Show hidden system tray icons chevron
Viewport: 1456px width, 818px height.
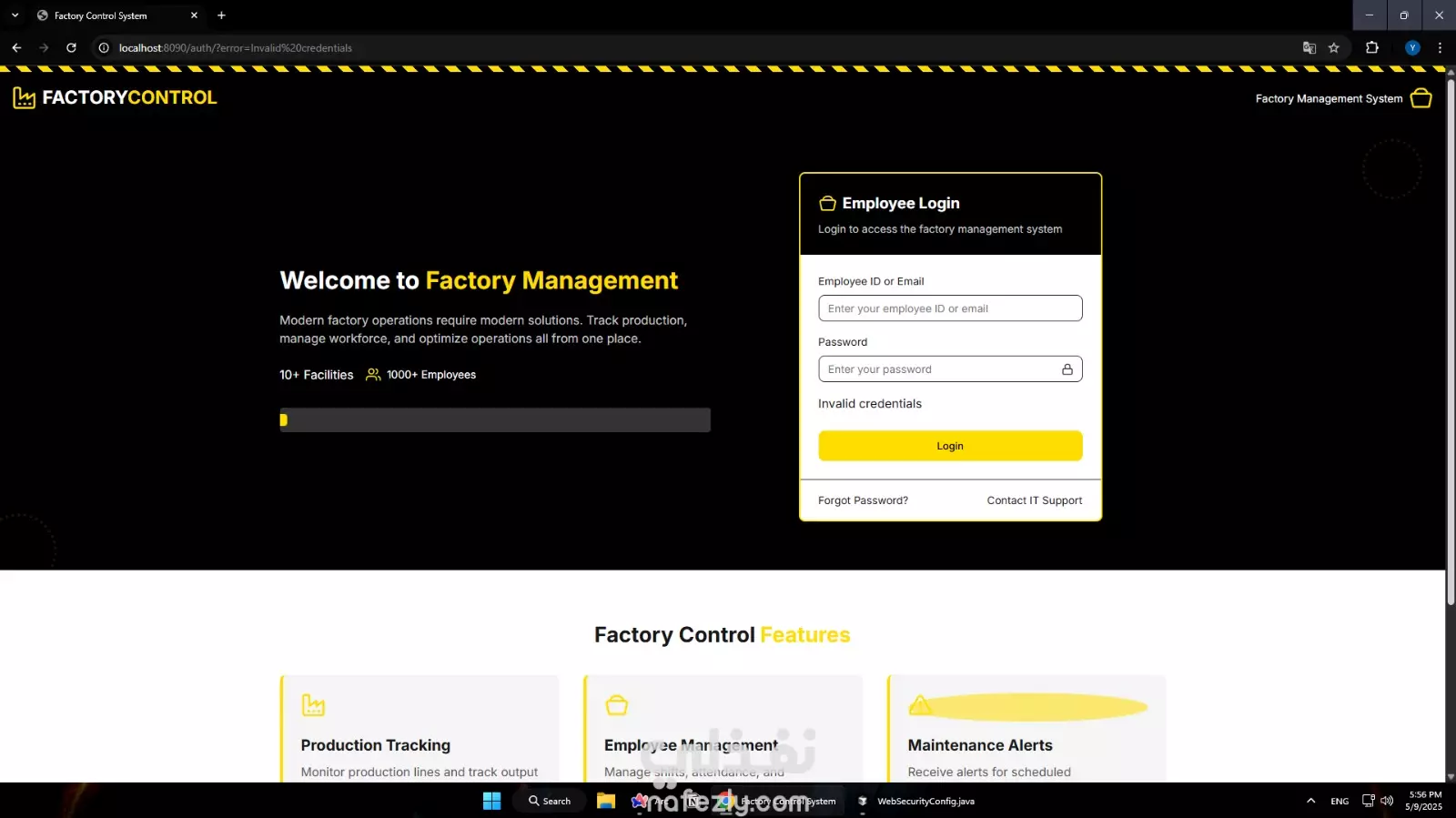click(1310, 801)
